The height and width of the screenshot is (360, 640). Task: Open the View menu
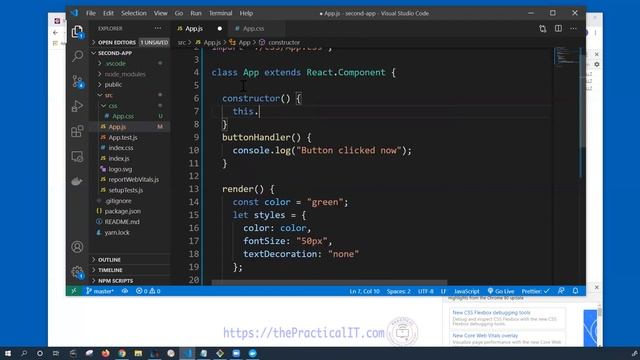[160, 13]
